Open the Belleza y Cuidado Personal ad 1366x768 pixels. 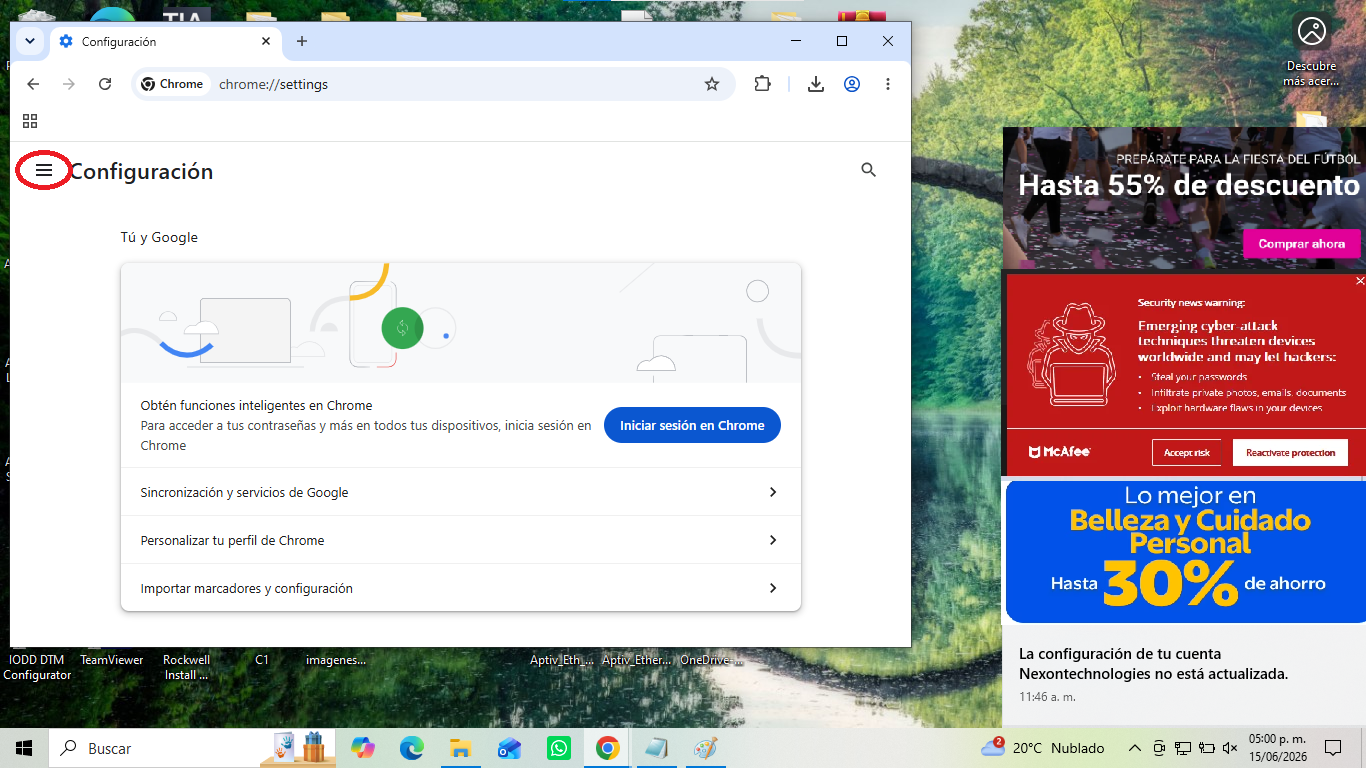point(1186,551)
